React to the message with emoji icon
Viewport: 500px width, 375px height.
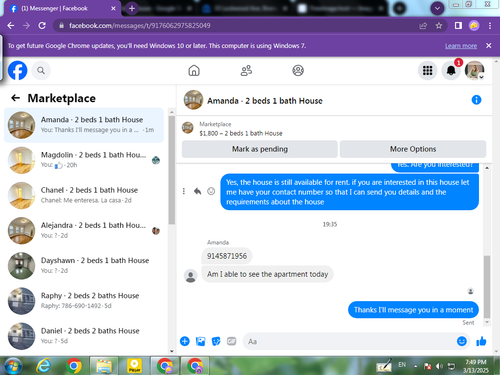pos(211,191)
